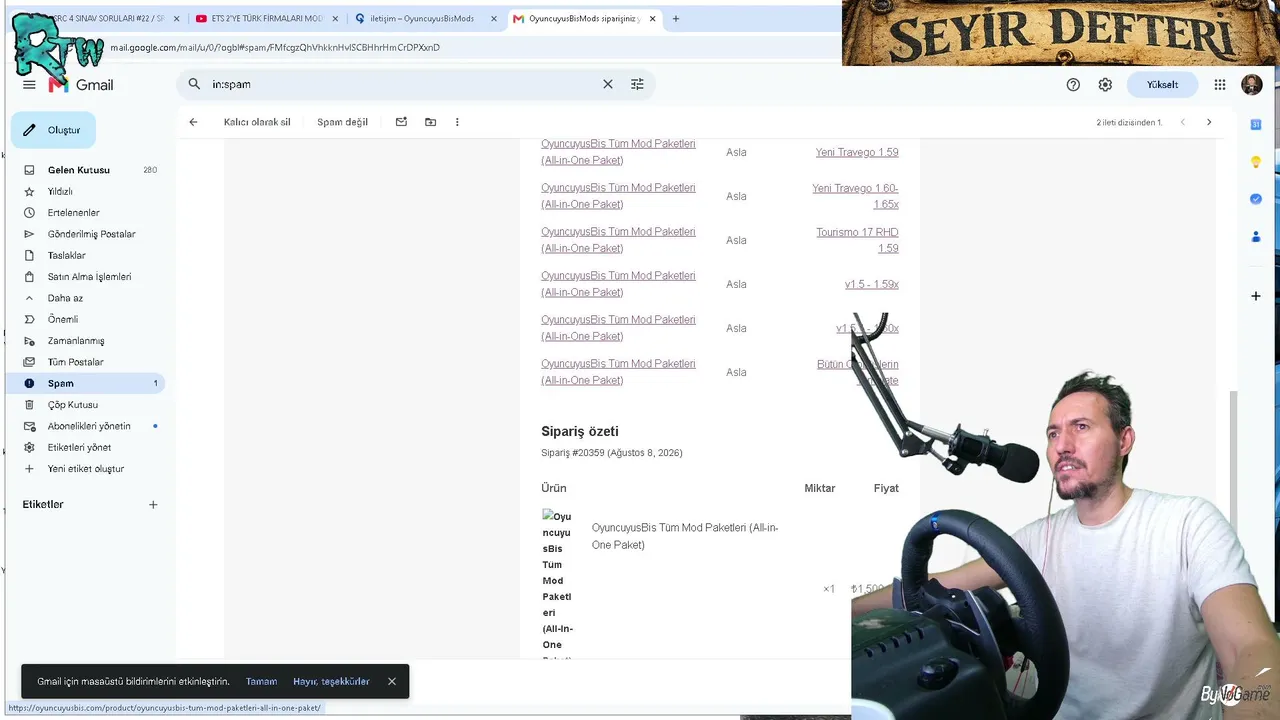
Task: Open the mod package link beside Tourismo 17 RHD
Action: pyautogui.click(x=618, y=240)
